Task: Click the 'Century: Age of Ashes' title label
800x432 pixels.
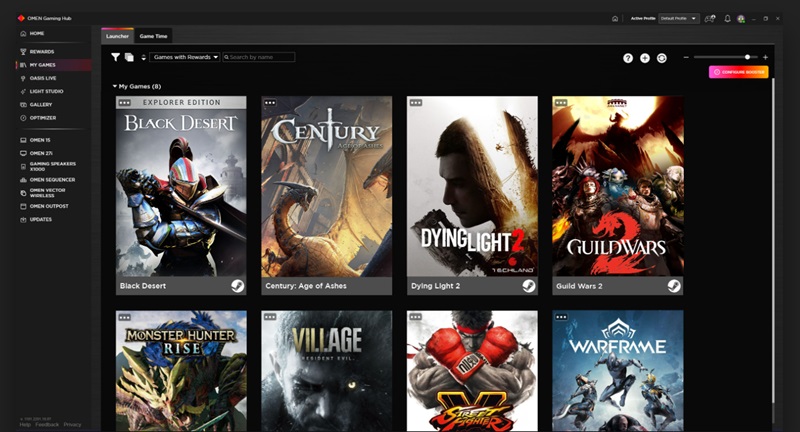Action: pos(306,286)
